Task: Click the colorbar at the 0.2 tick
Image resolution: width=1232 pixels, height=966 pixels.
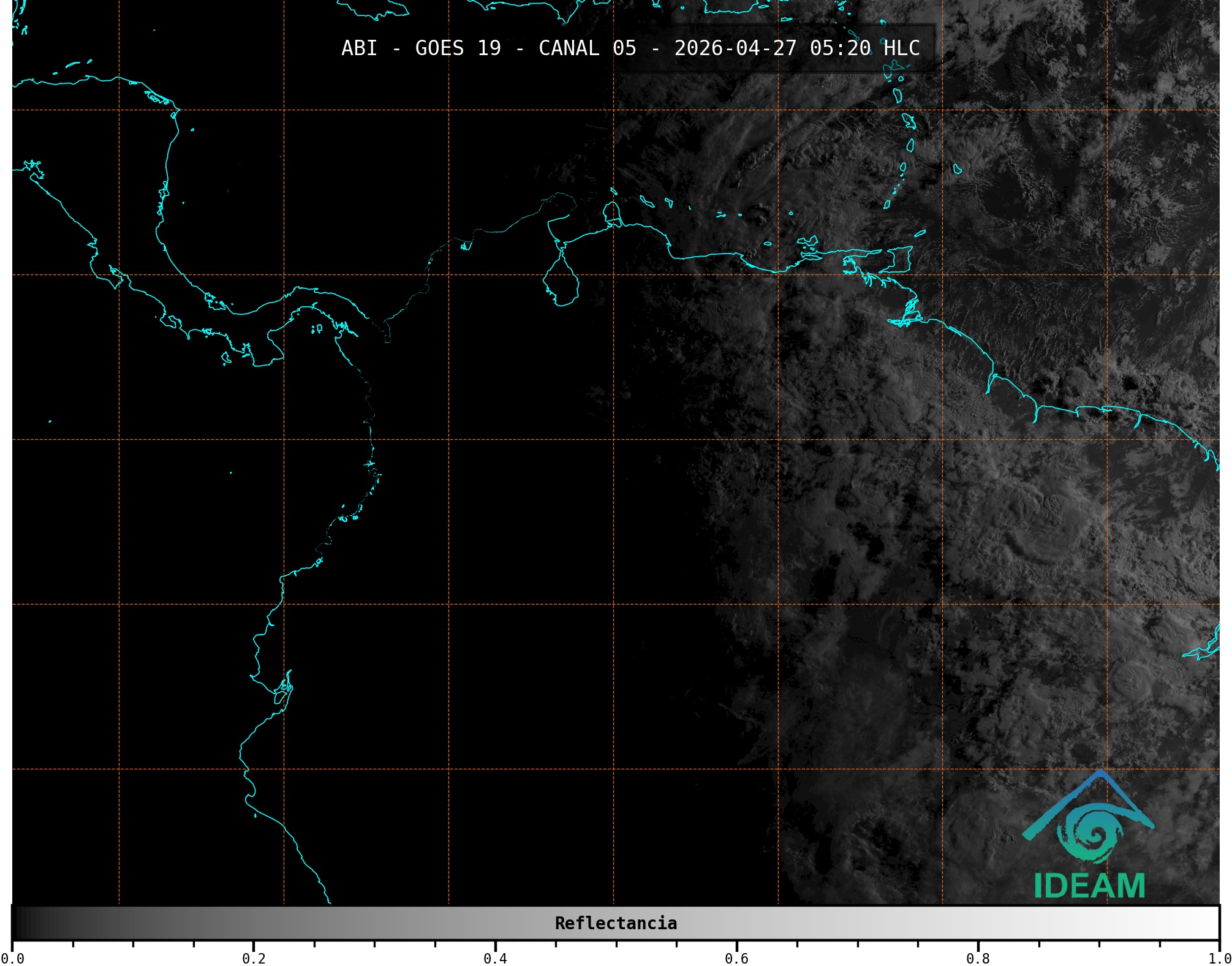Action: [254, 923]
